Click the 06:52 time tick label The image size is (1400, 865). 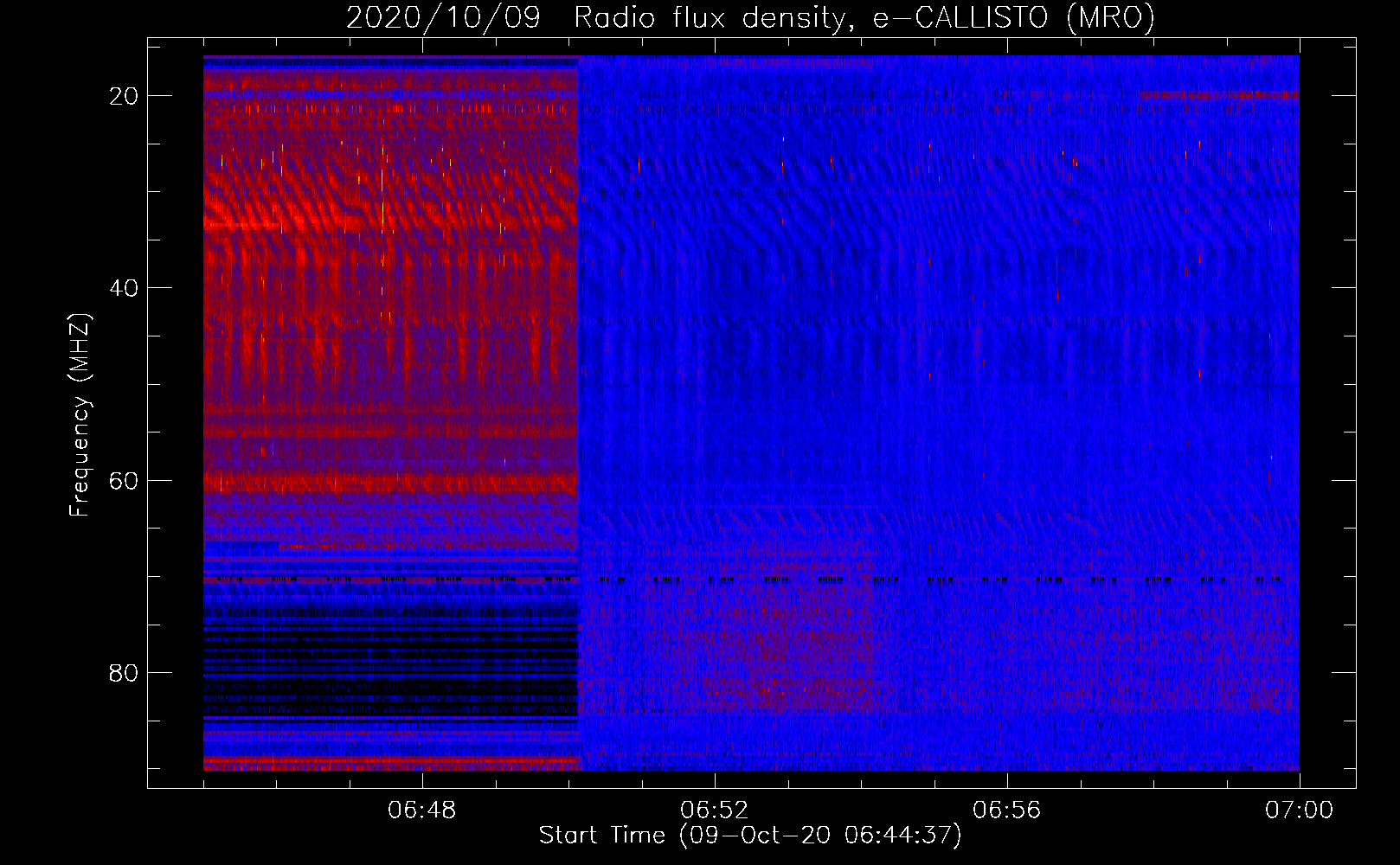tap(715, 810)
